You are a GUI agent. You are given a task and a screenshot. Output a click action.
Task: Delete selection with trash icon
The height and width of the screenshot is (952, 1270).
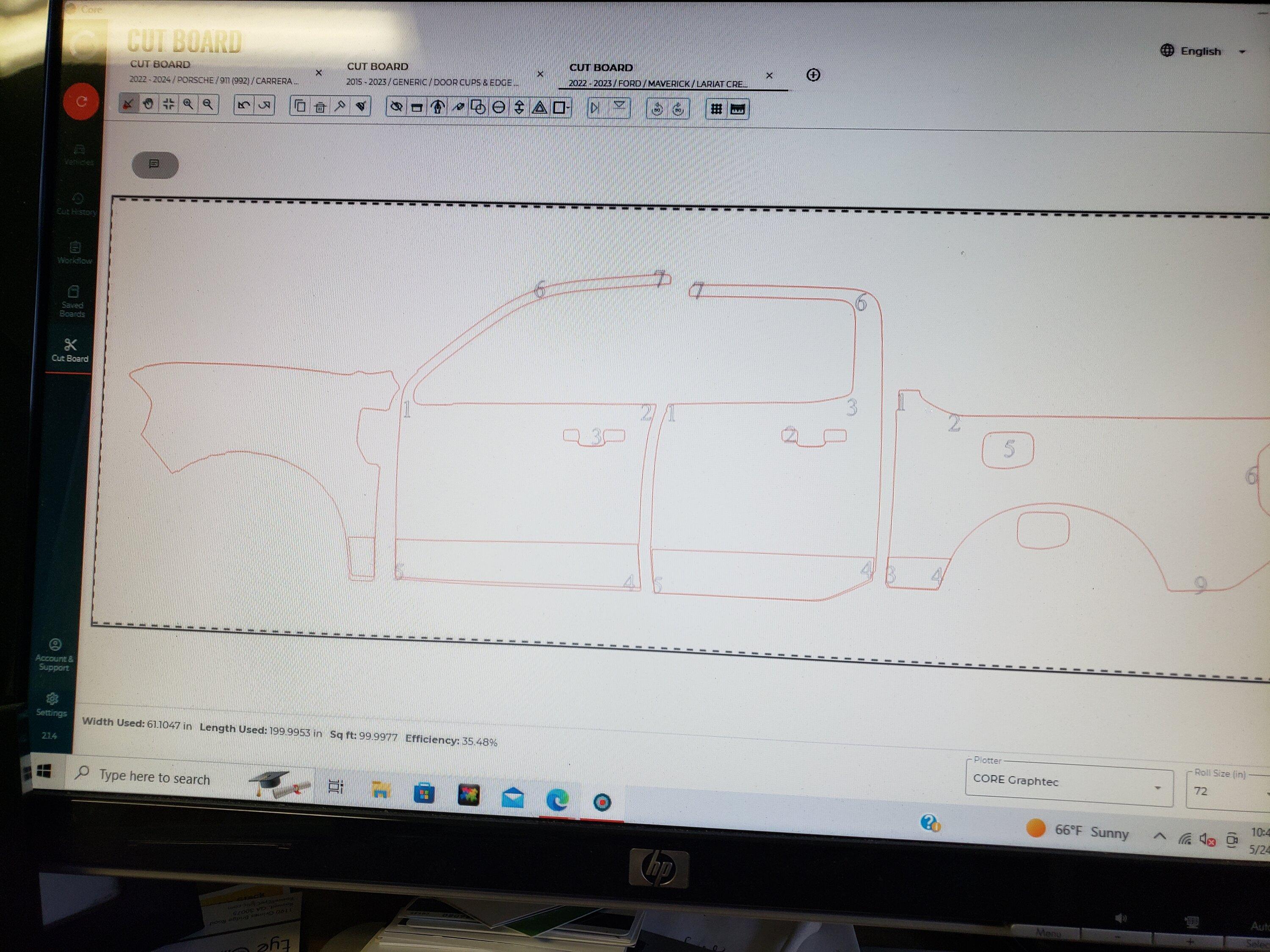[320, 106]
